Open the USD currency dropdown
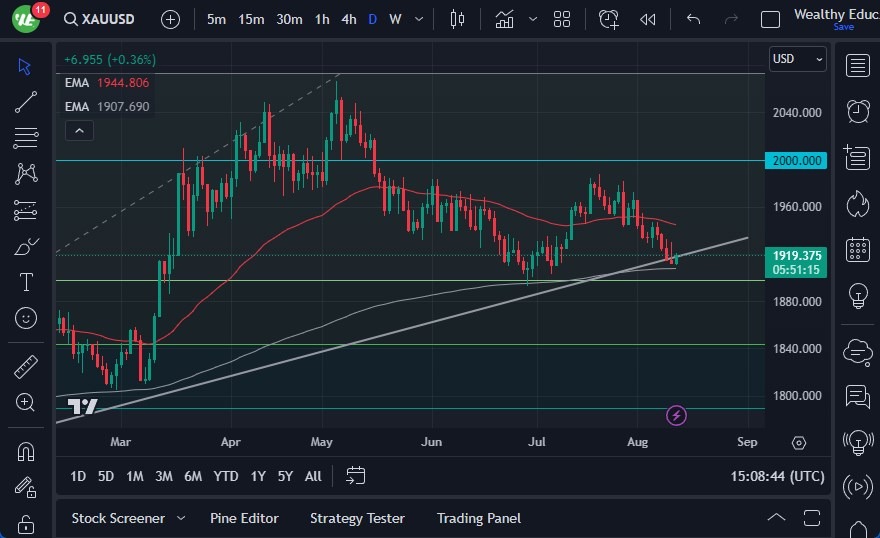The image size is (880, 538). (797, 59)
